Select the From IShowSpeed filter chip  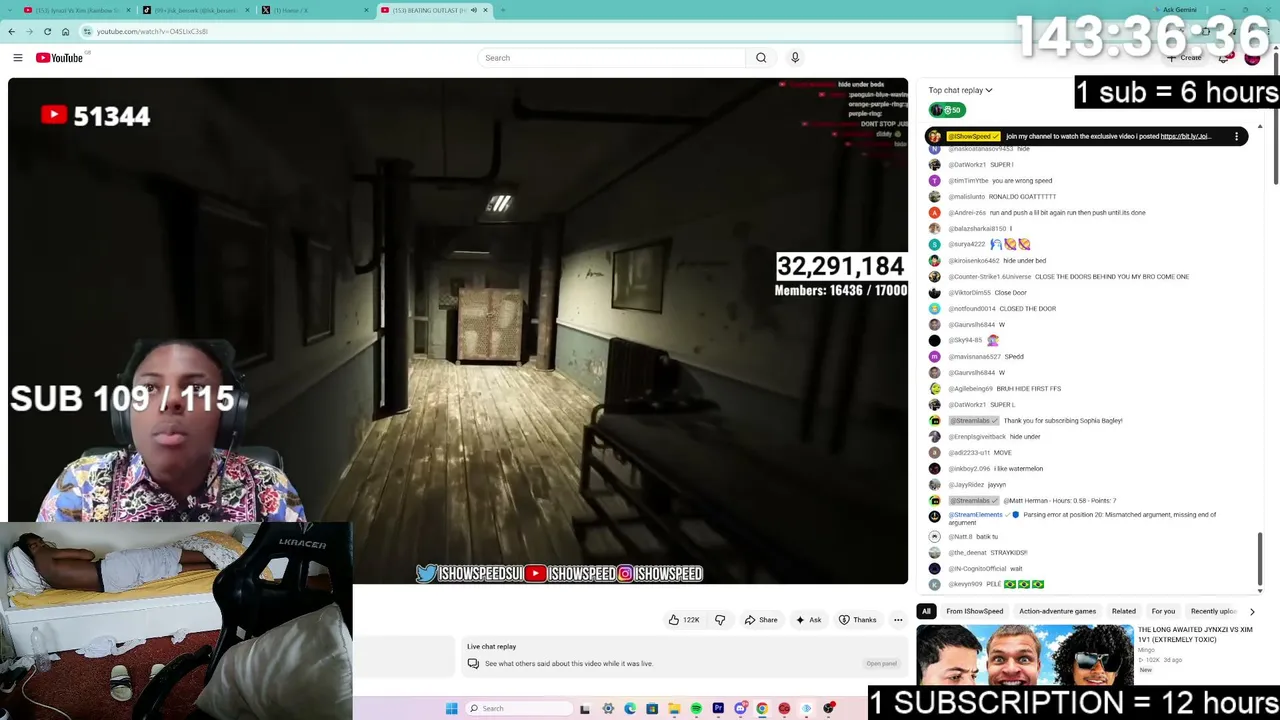(975, 611)
